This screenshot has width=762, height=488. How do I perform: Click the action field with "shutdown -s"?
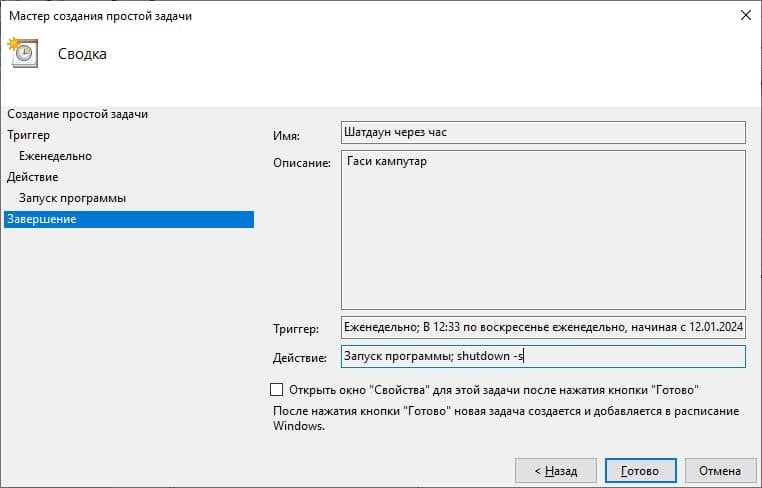point(543,356)
